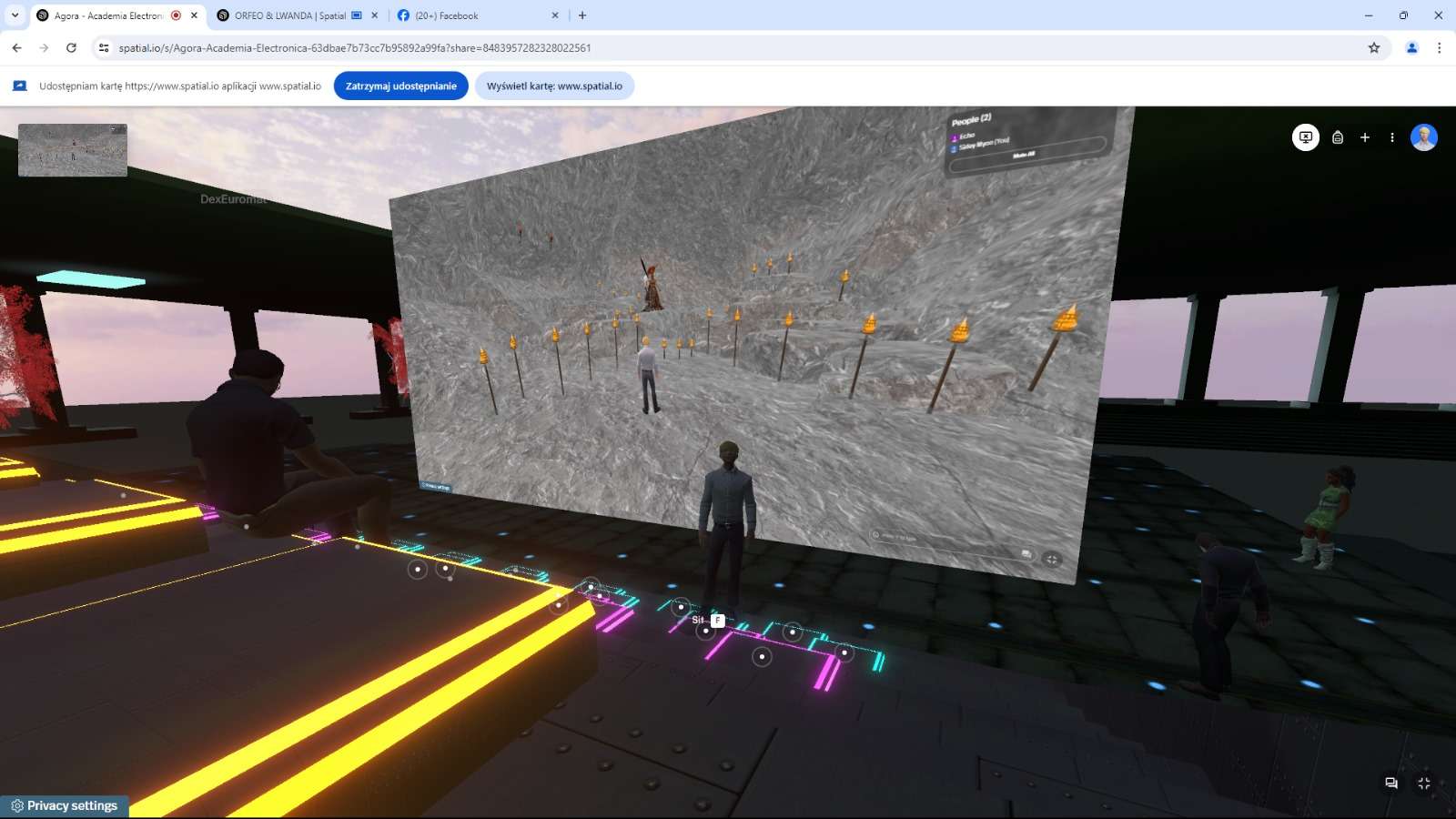The image size is (1456, 819).
Task: Click the recording indicator on Agora tab
Action: tap(176, 15)
